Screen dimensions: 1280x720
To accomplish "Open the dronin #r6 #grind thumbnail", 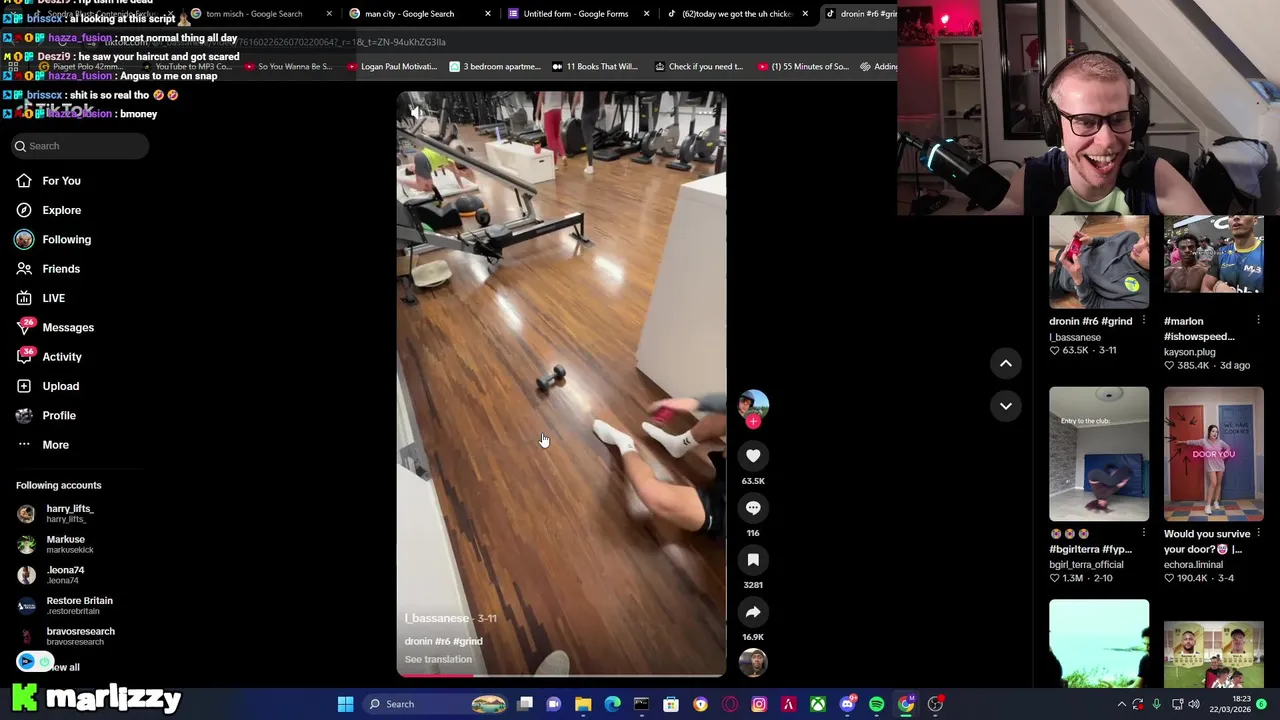I will pos(1099,262).
